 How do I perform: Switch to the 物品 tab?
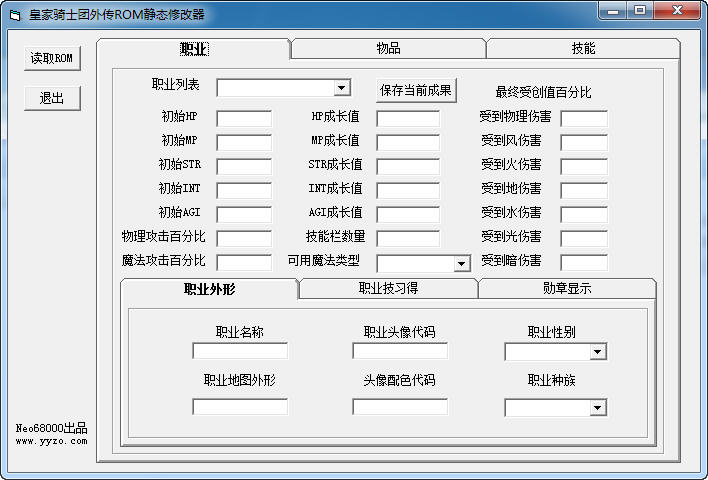point(388,48)
